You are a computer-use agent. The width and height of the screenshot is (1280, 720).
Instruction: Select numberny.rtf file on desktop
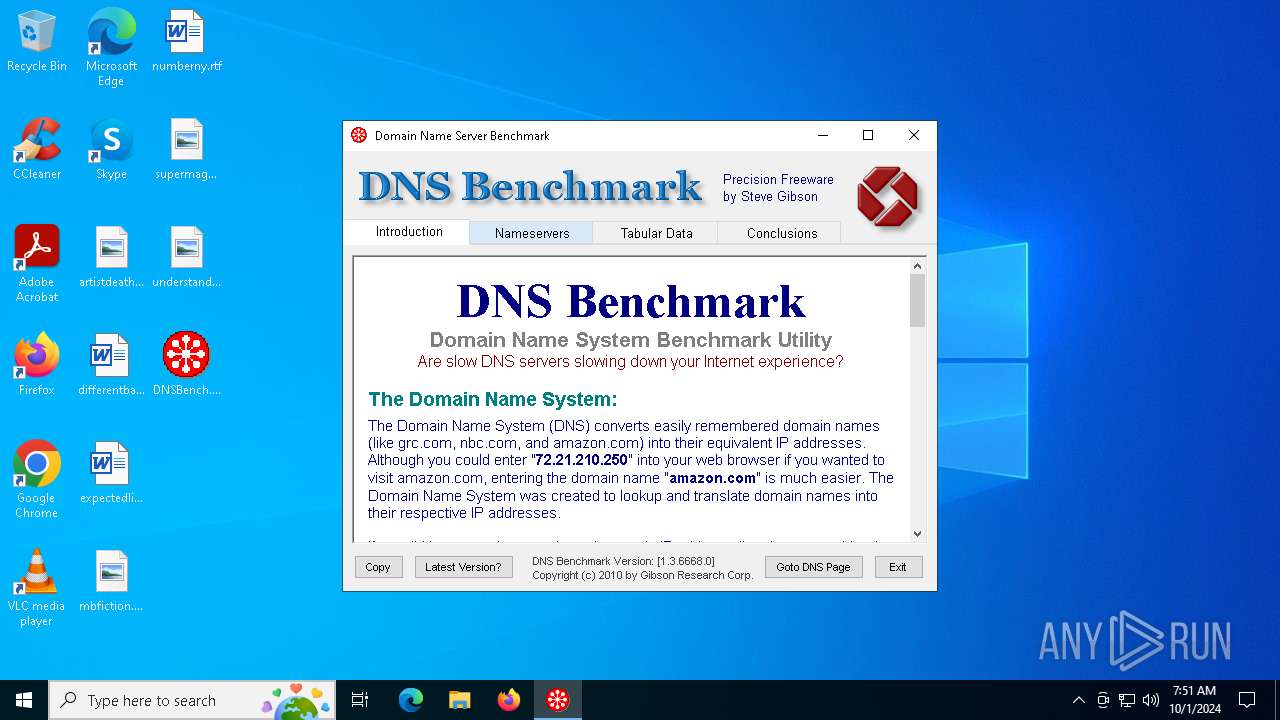point(187,42)
